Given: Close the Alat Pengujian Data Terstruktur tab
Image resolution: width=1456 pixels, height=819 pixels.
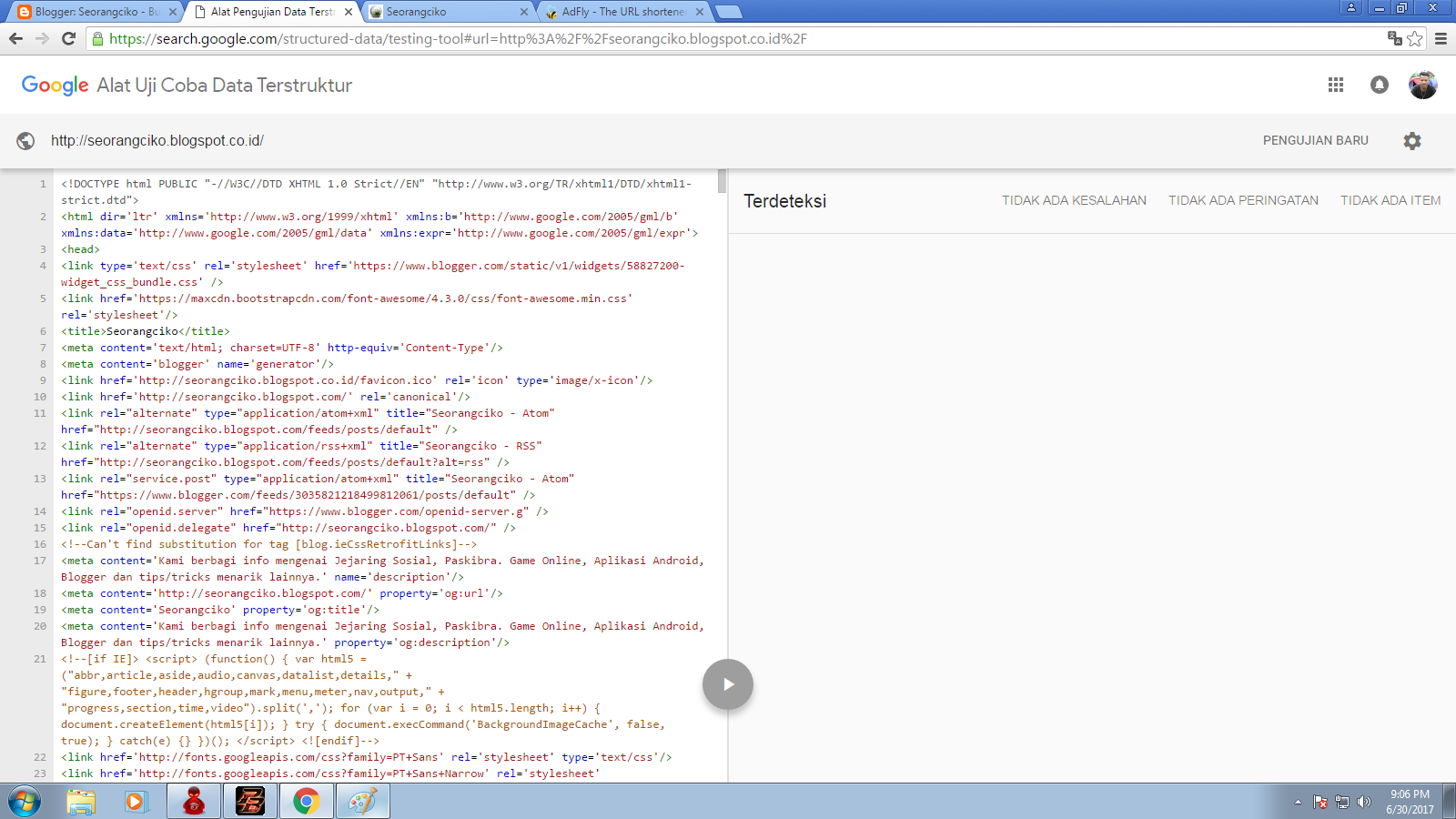Looking at the screenshot, I should tap(349, 12).
